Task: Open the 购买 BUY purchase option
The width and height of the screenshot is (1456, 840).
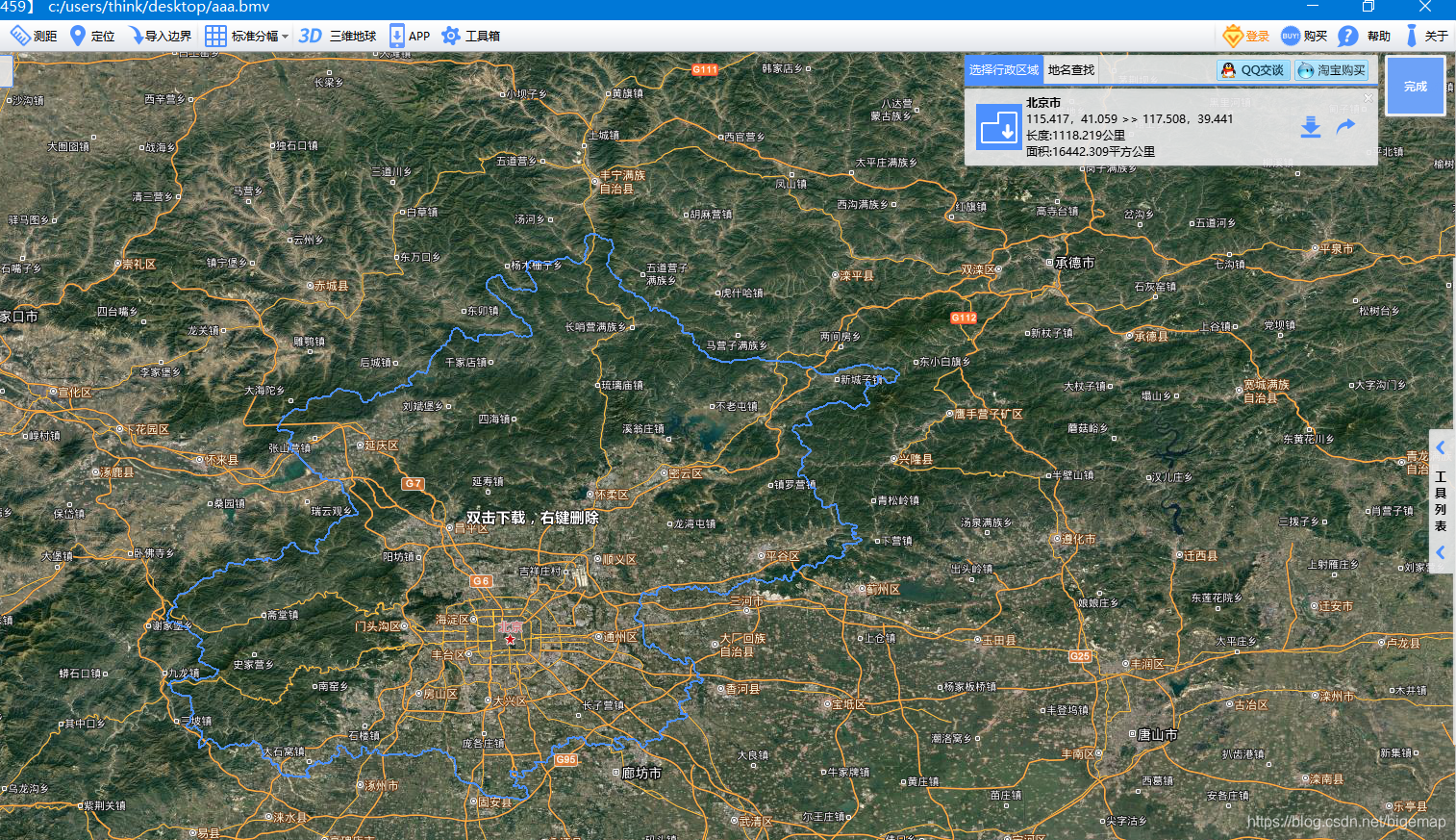Action: 1304,36
